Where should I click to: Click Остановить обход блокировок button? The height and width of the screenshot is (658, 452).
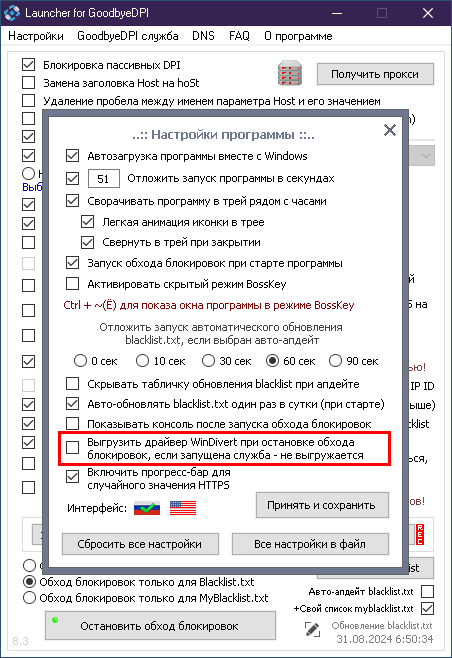[x=160, y=626]
